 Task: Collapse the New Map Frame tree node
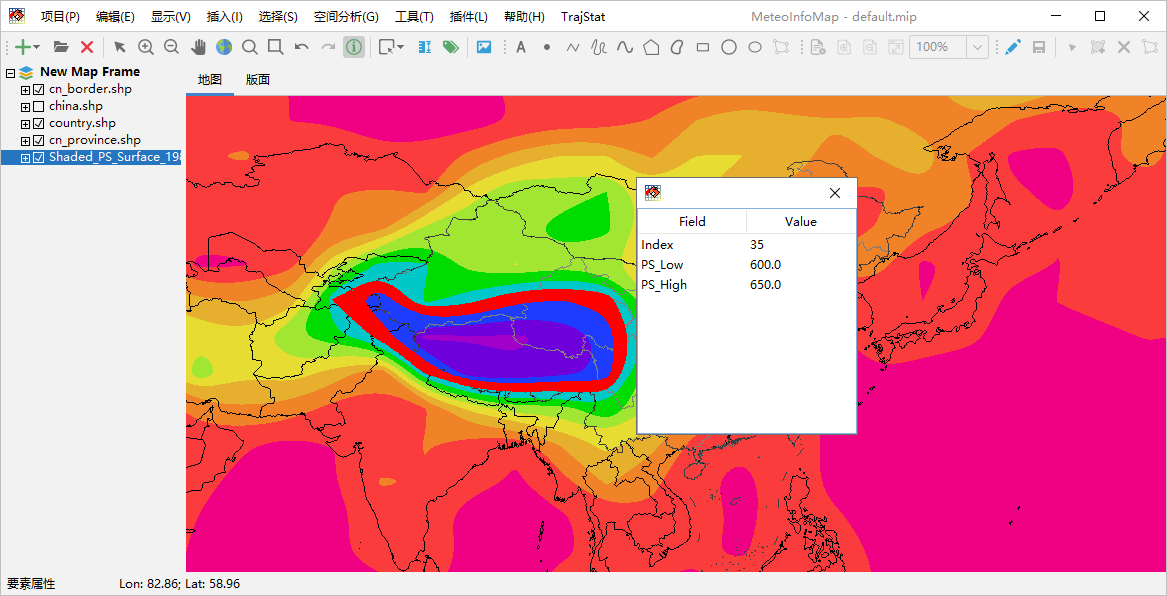point(10,73)
